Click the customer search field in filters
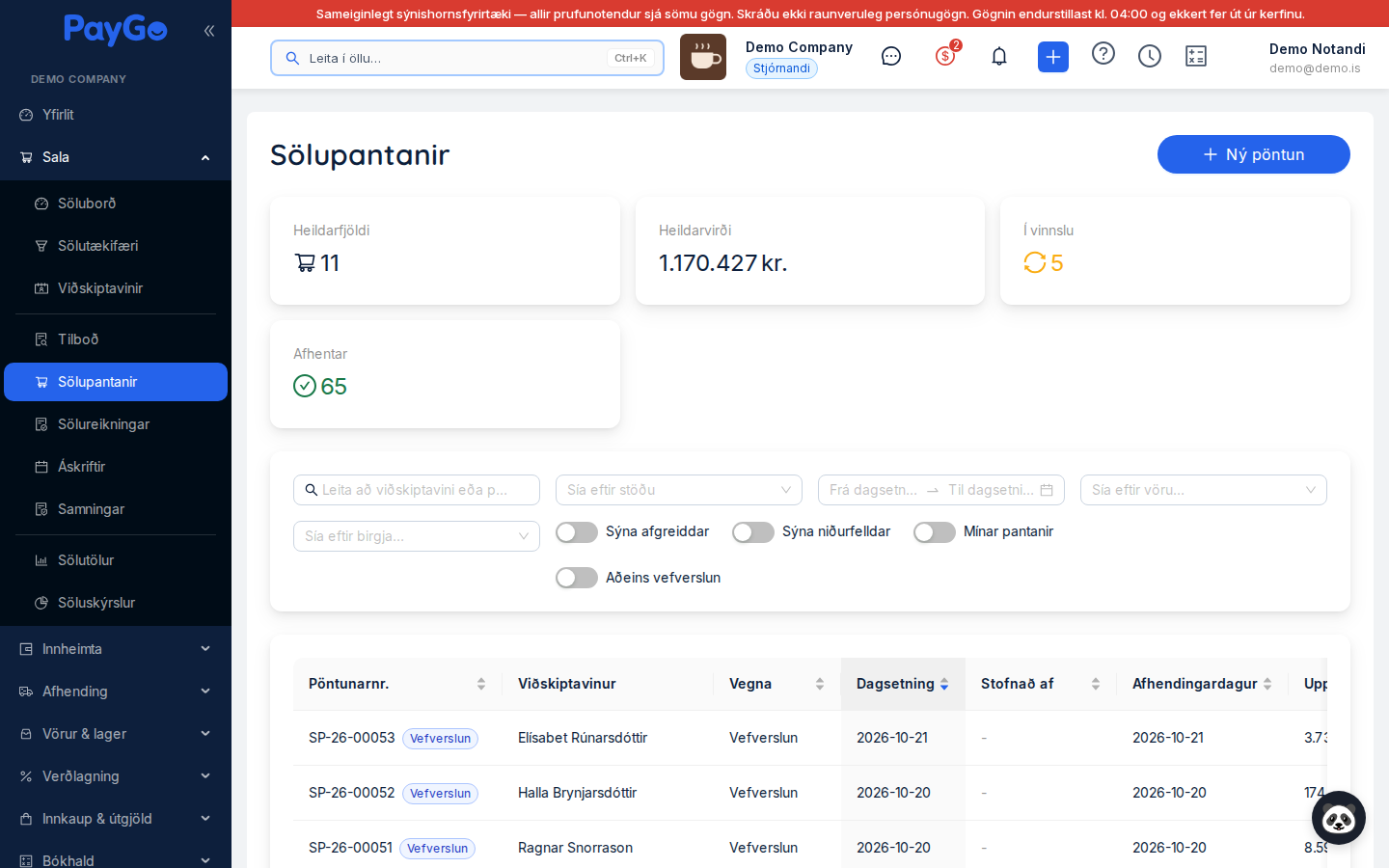Screen dimensions: 1389x868 click(x=417, y=490)
